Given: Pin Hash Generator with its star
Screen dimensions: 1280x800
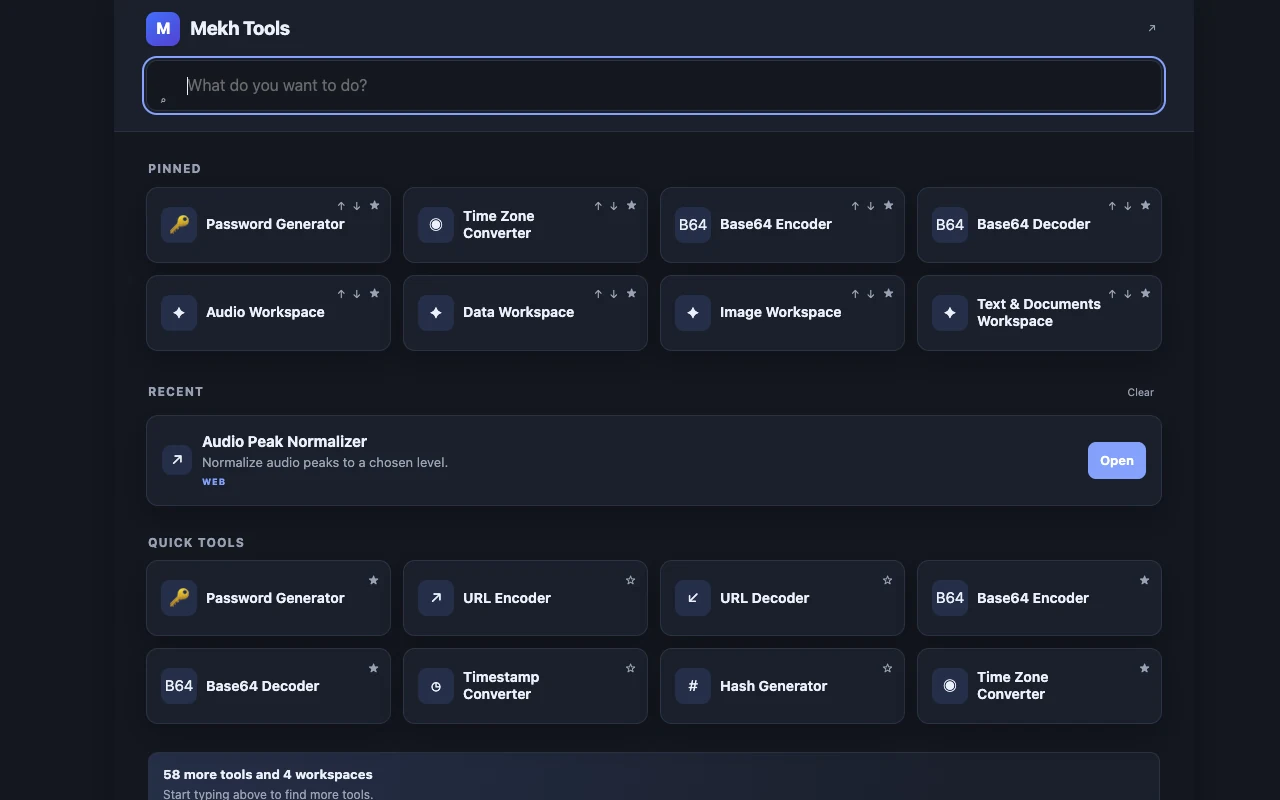Looking at the screenshot, I should click(x=888, y=668).
